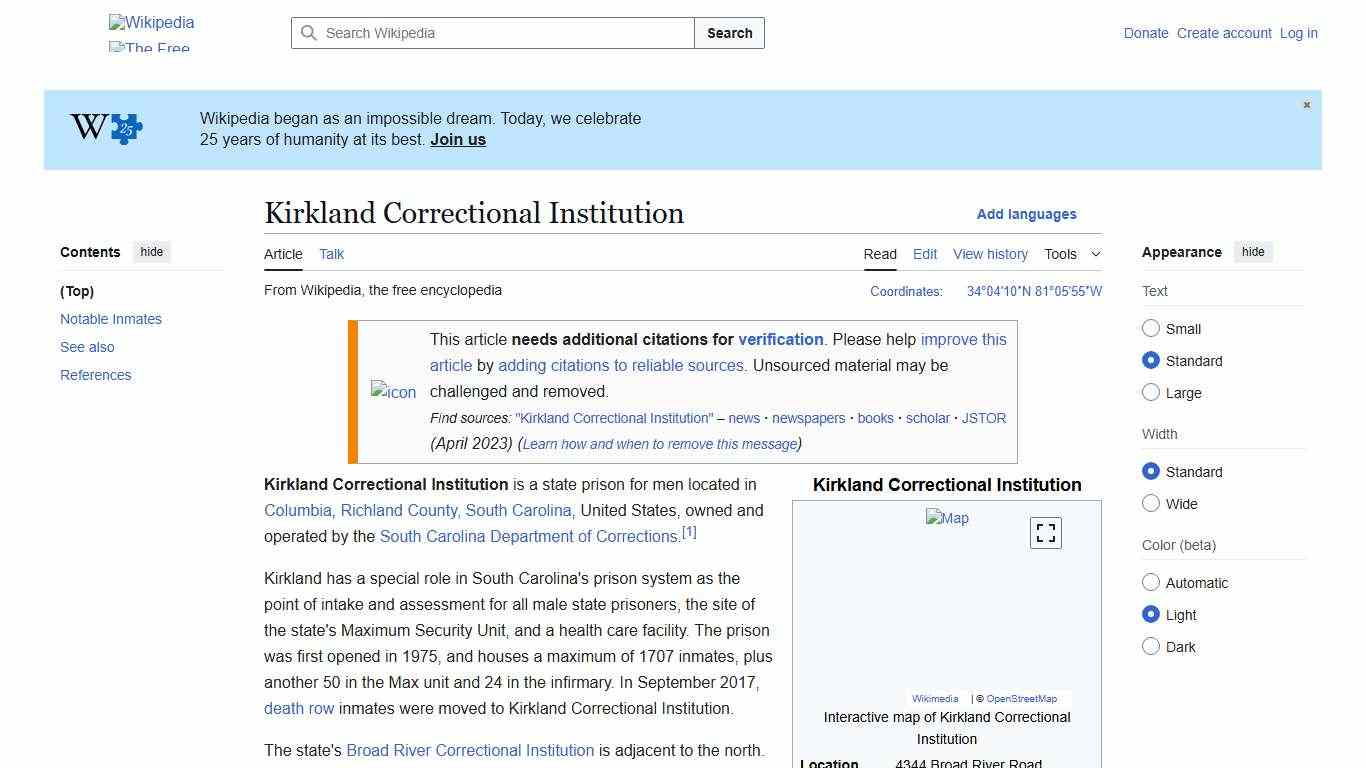The height and width of the screenshot is (768, 1366).
Task: Switch to the Talk tab
Action: [331, 254]
